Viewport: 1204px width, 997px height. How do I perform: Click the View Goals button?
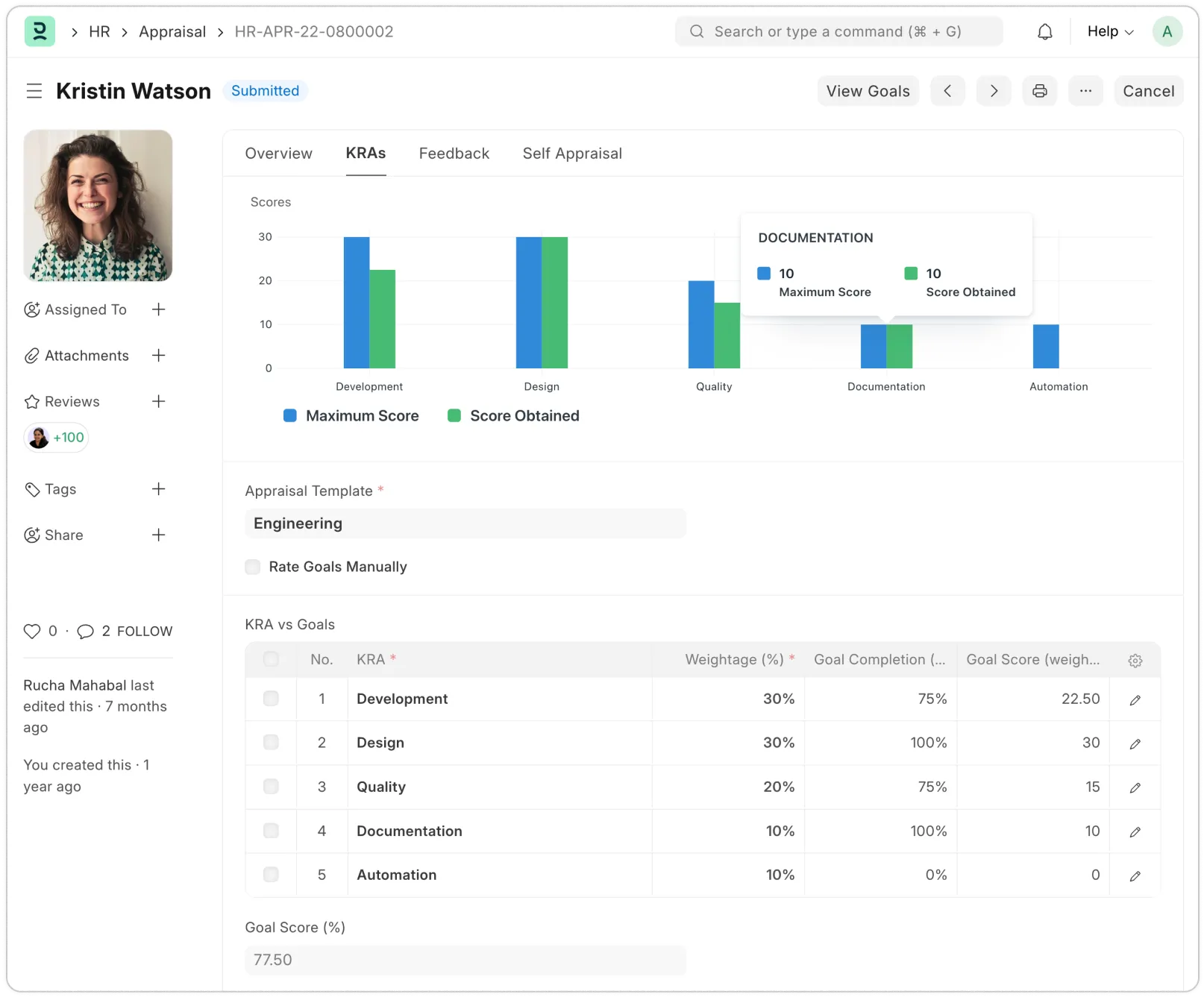(x=868, y=91)
